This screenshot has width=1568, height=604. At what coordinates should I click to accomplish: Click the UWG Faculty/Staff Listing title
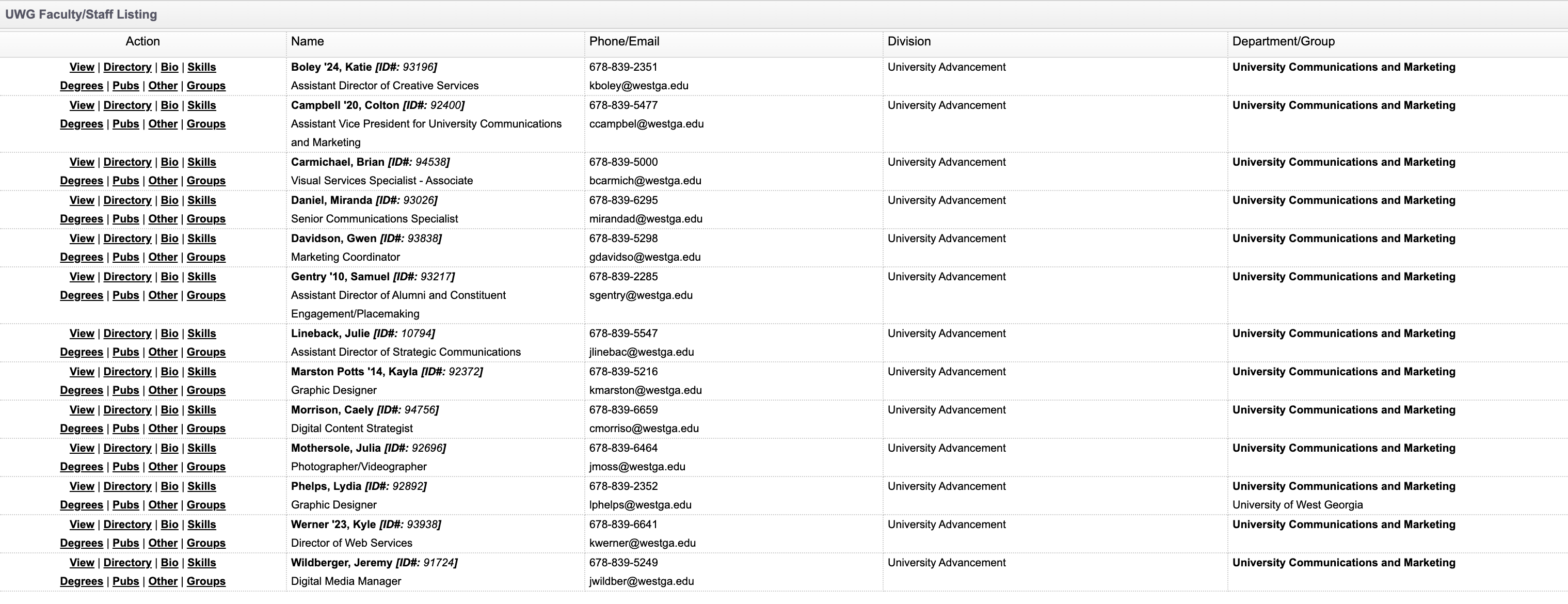point(81,14)
